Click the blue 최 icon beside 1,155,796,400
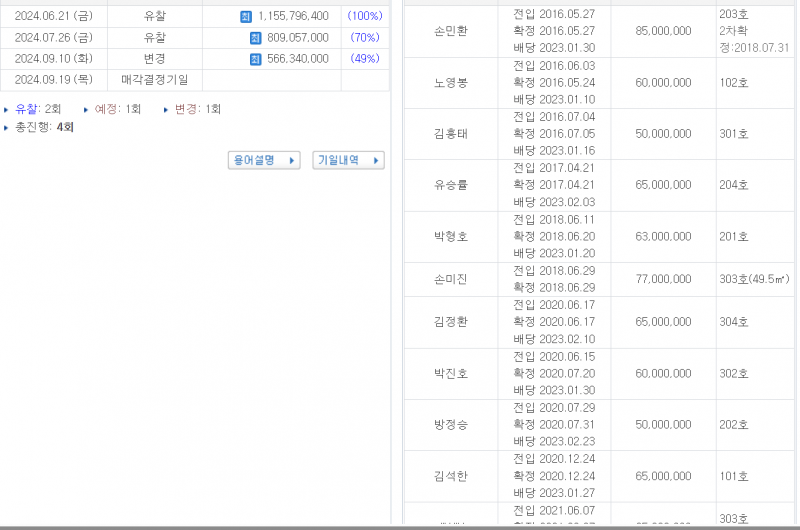 [246, 17]
